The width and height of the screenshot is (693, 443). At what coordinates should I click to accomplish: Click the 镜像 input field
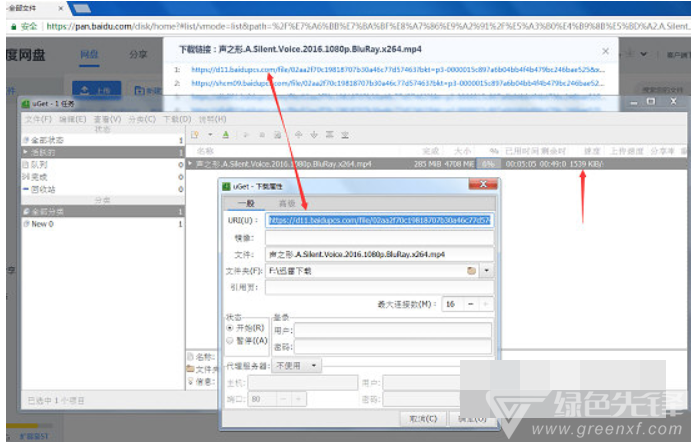(x=380, y=237)
